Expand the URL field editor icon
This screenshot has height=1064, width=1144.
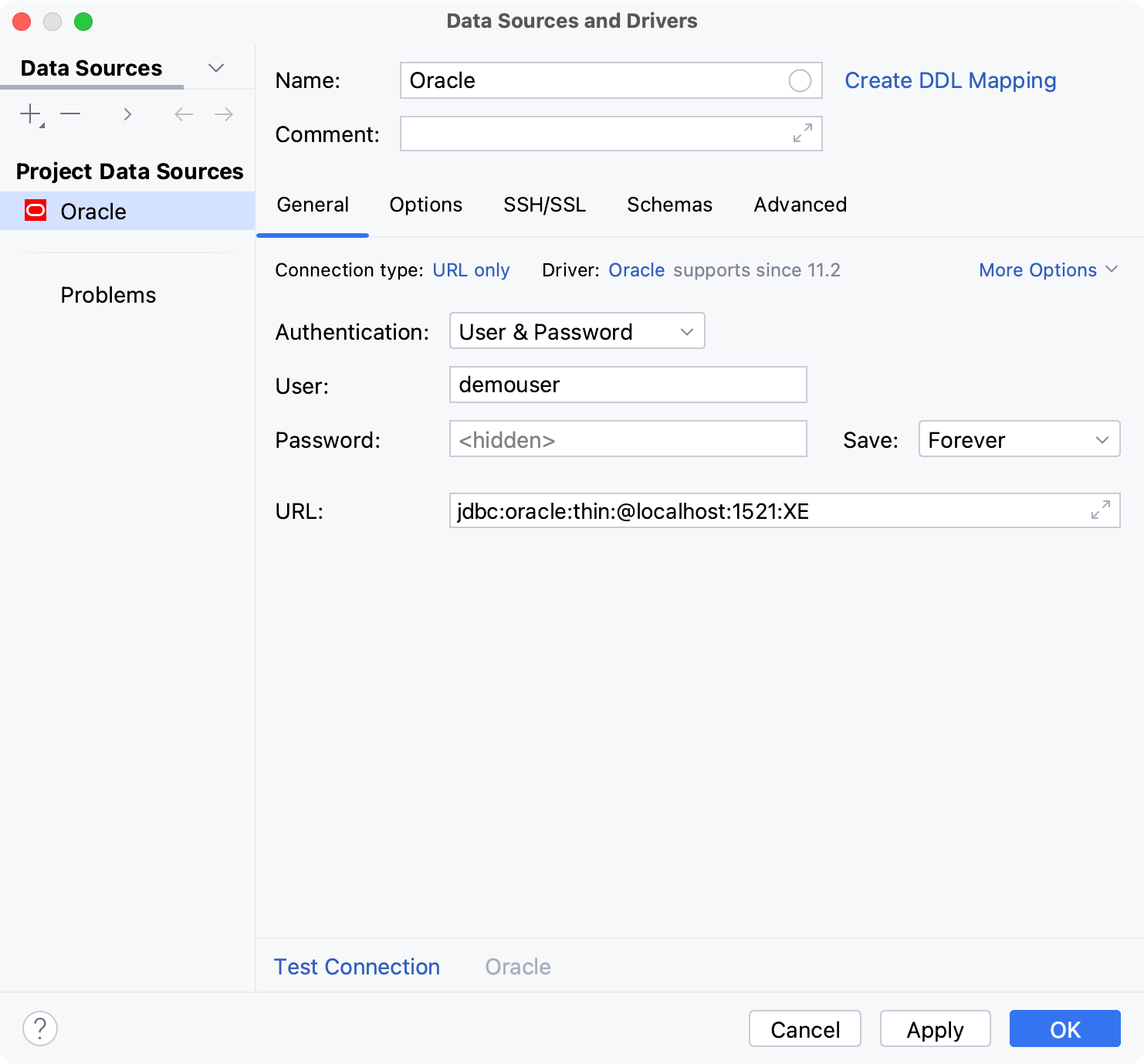point(1100,510)
